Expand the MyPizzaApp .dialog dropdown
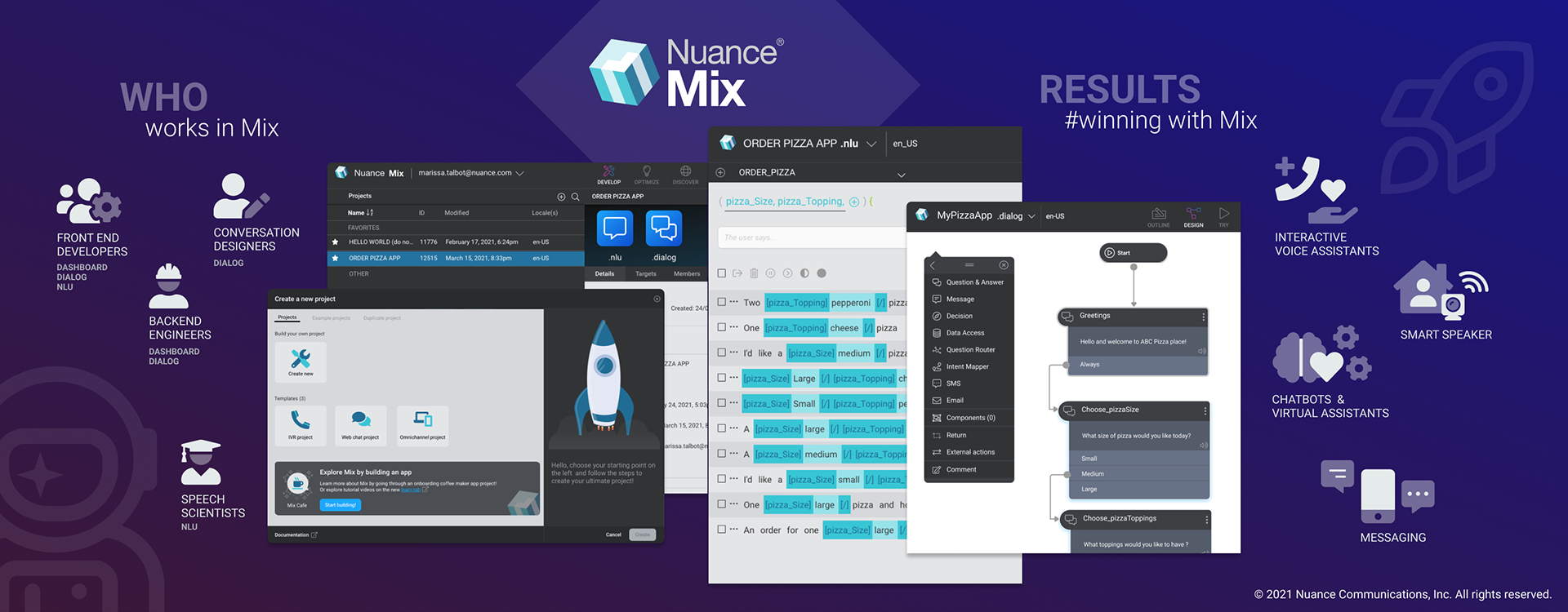Image resolution: width=1568 pixels, height=612 pixels. click(x=1031, y=216)
